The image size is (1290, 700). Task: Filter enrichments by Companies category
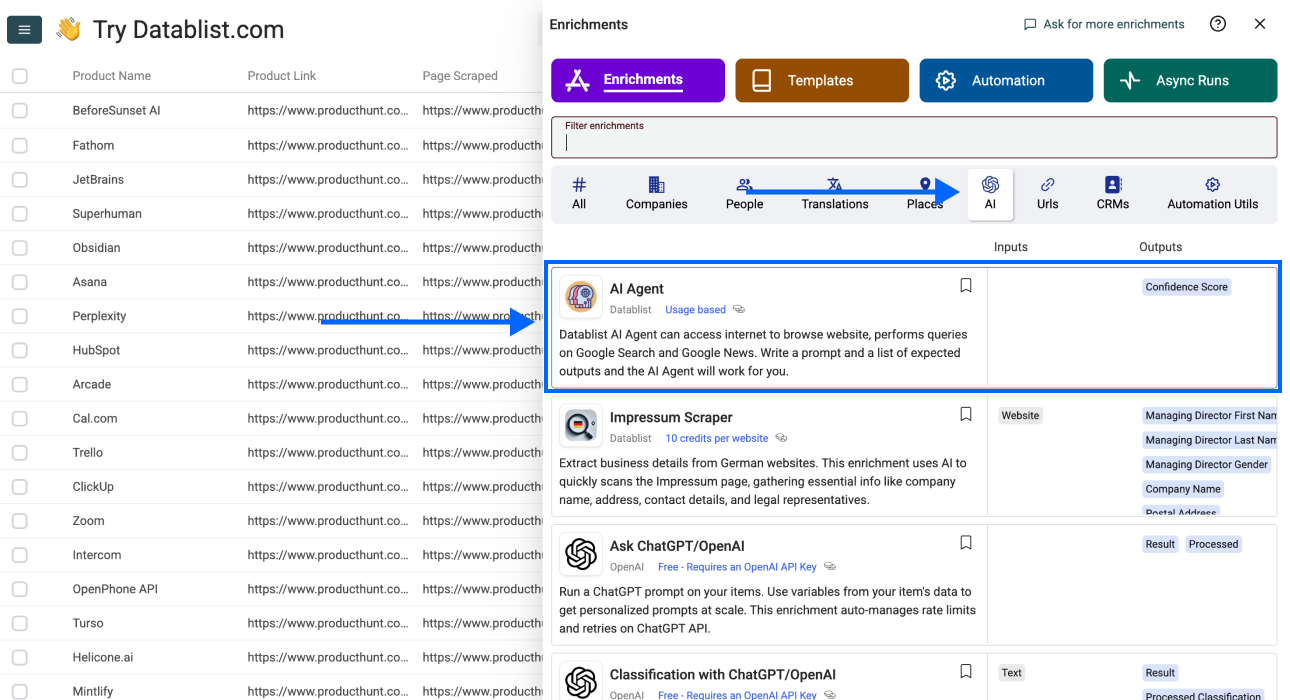[x=656, y=194]
